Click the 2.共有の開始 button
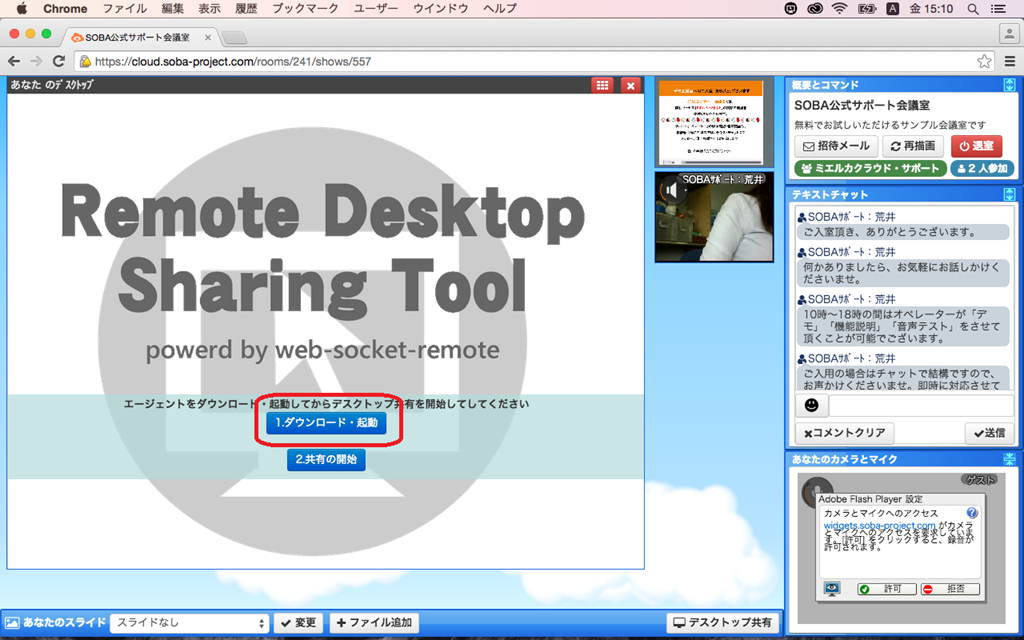 tap(326, 459)
